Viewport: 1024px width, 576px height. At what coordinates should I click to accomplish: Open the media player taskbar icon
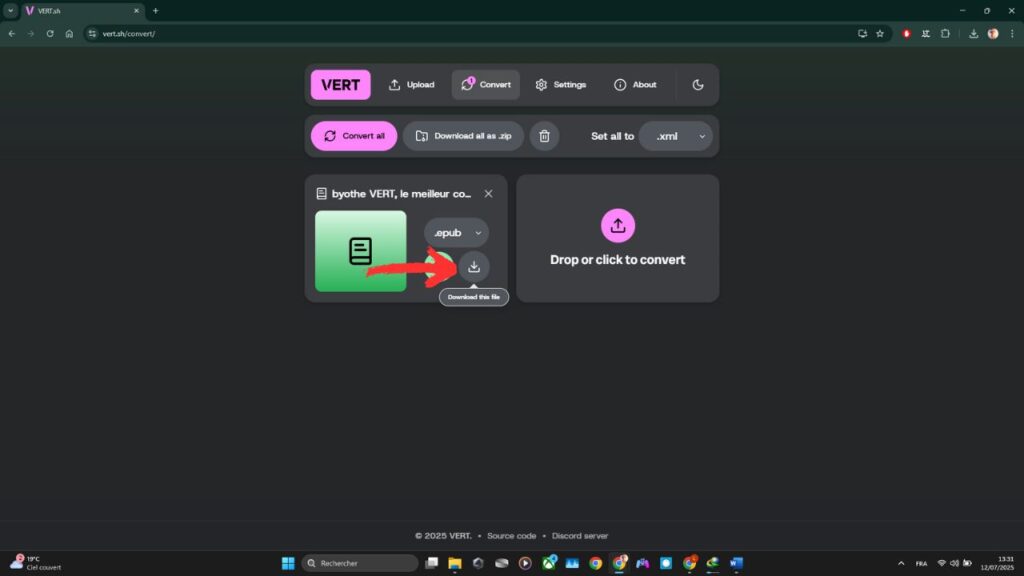525,563
